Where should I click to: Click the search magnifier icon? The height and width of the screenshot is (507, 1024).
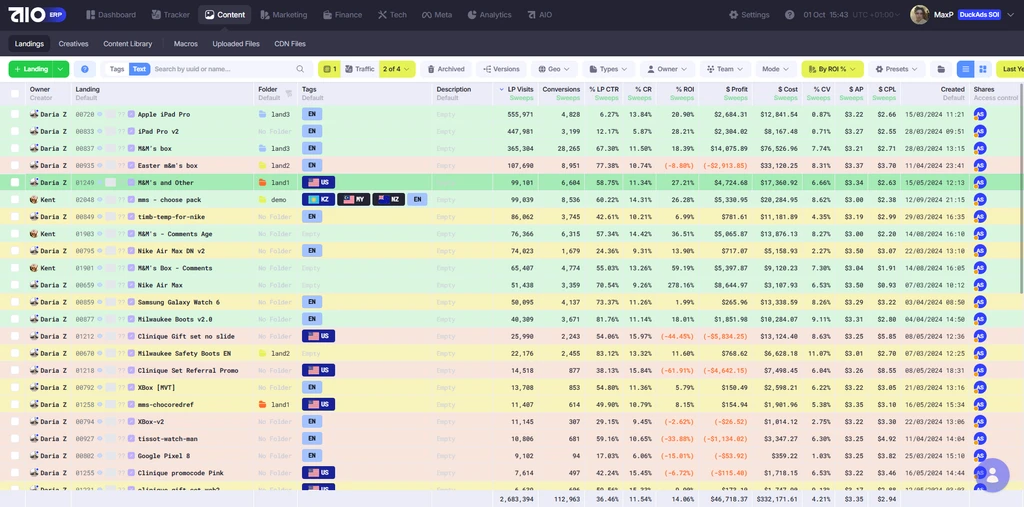300,69
